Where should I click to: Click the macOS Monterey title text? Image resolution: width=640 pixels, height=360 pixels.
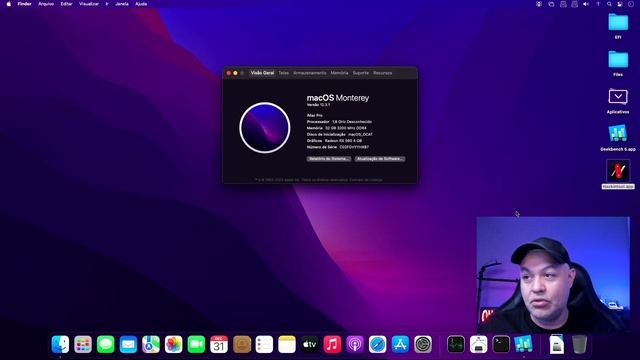point(338,98)
